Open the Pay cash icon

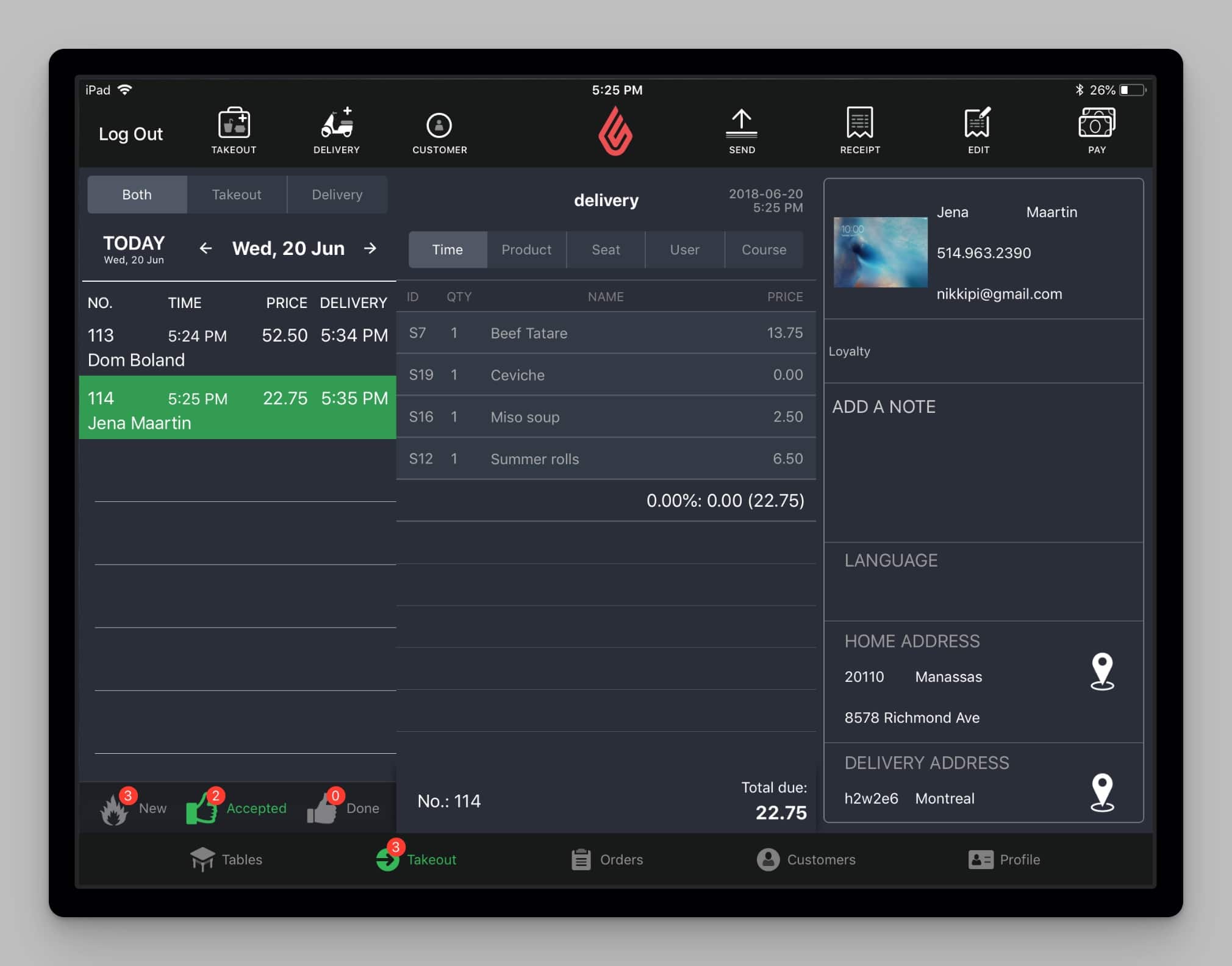point(1097,131)
